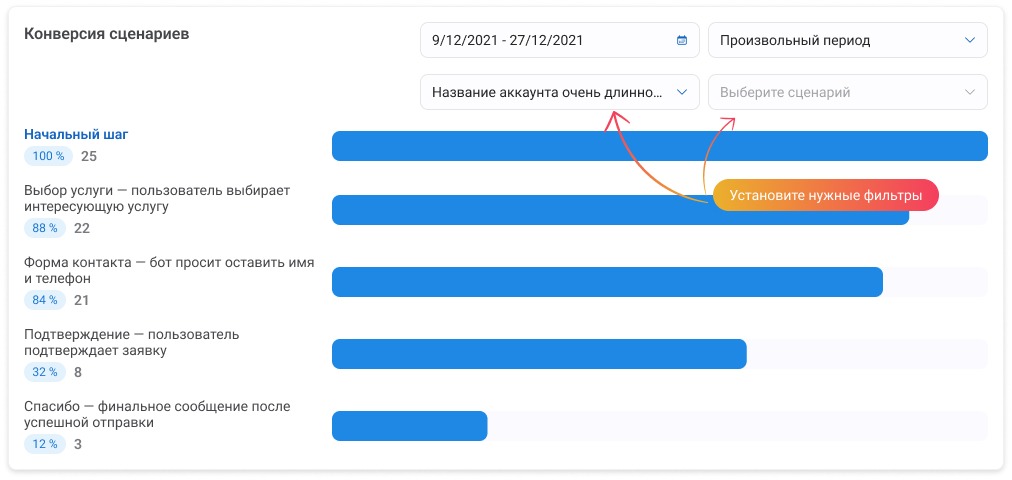Image resolution: width=1012 pixels, height=480 pixels.
Task: Click the 12 % badge
Action: click(46, 444)
